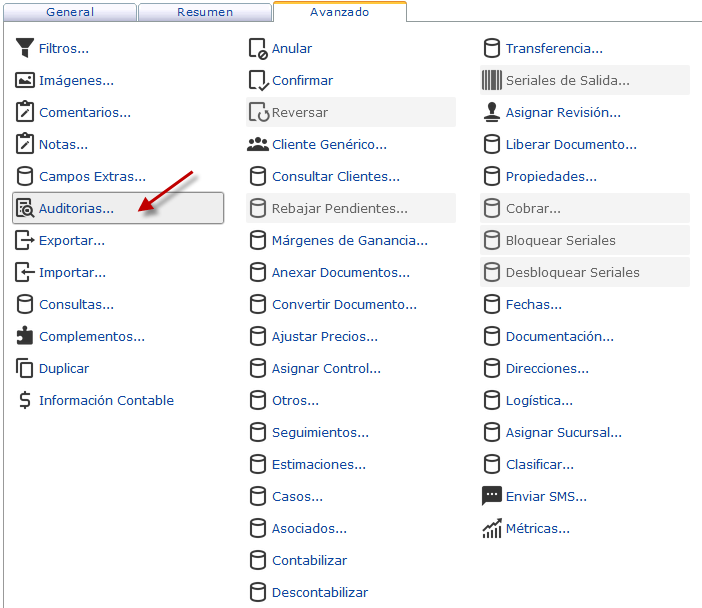
Task: Click the Confirmar checkmark document icon
Action: click(x=258, y=81)
